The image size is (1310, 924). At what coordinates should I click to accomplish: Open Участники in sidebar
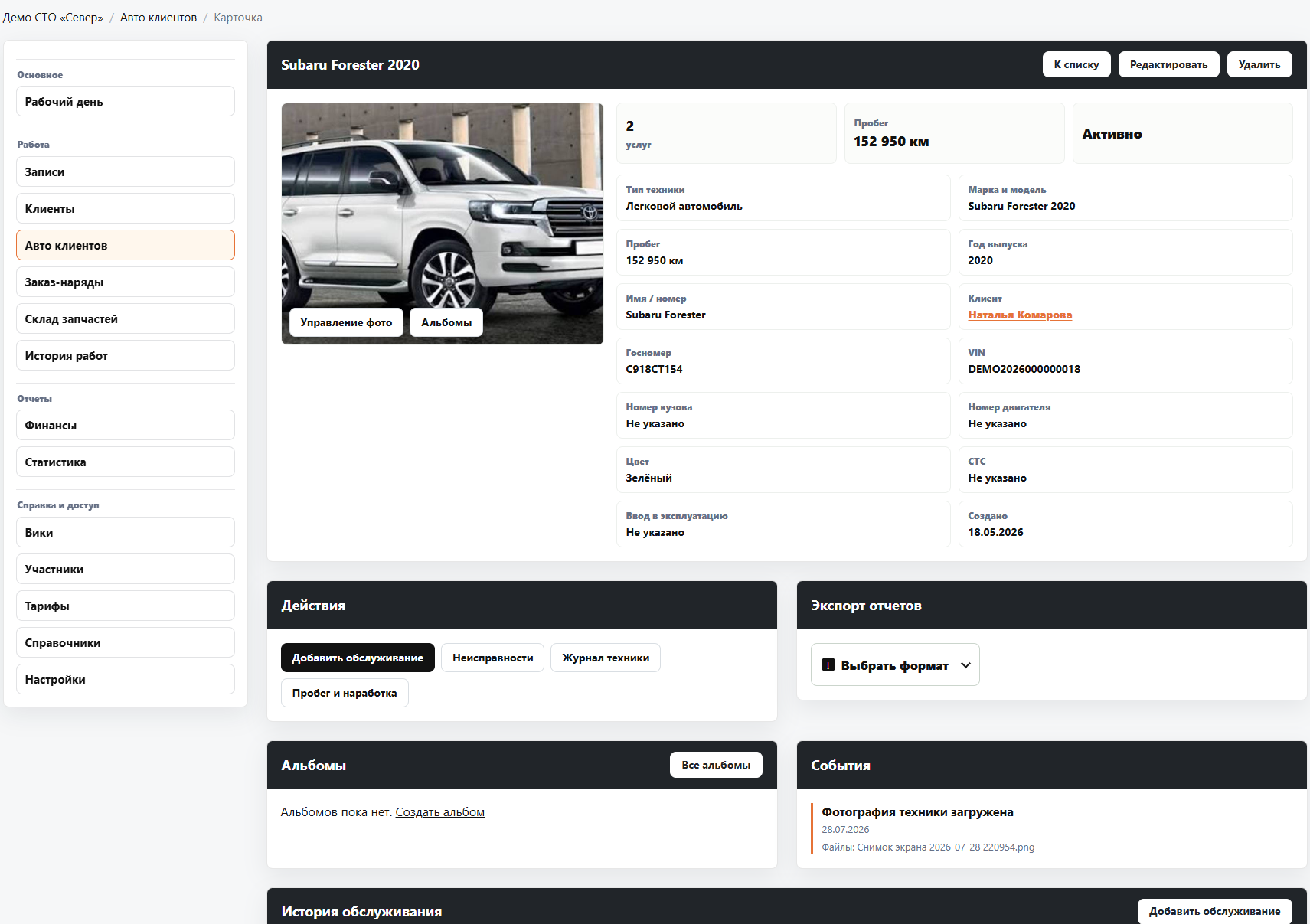[126, 569]
